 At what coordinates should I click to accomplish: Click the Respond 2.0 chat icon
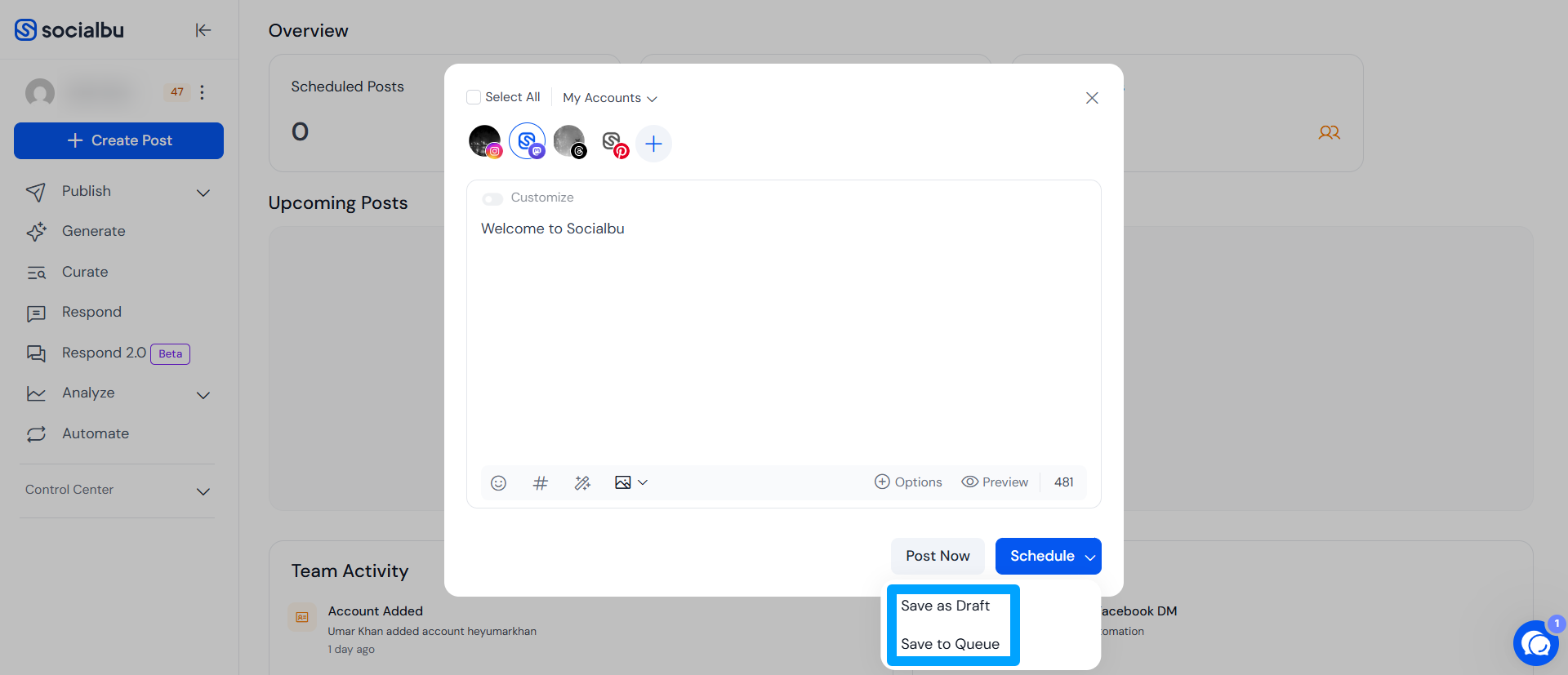pos(36,353)
